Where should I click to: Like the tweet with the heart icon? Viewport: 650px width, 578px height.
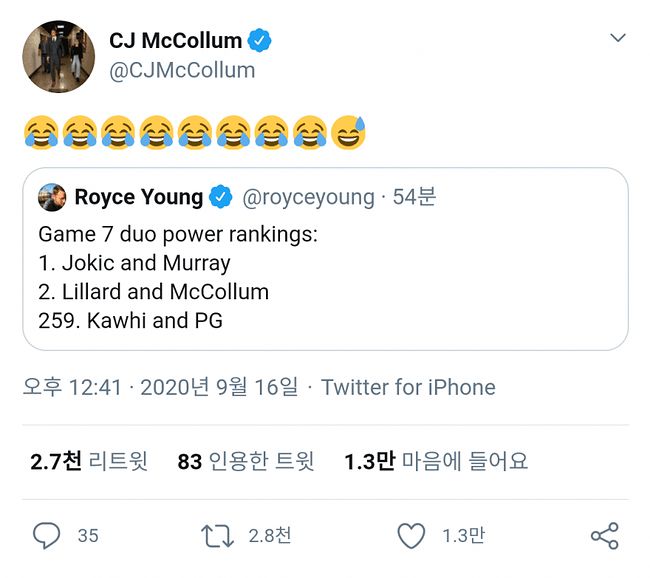coord(411,536)
